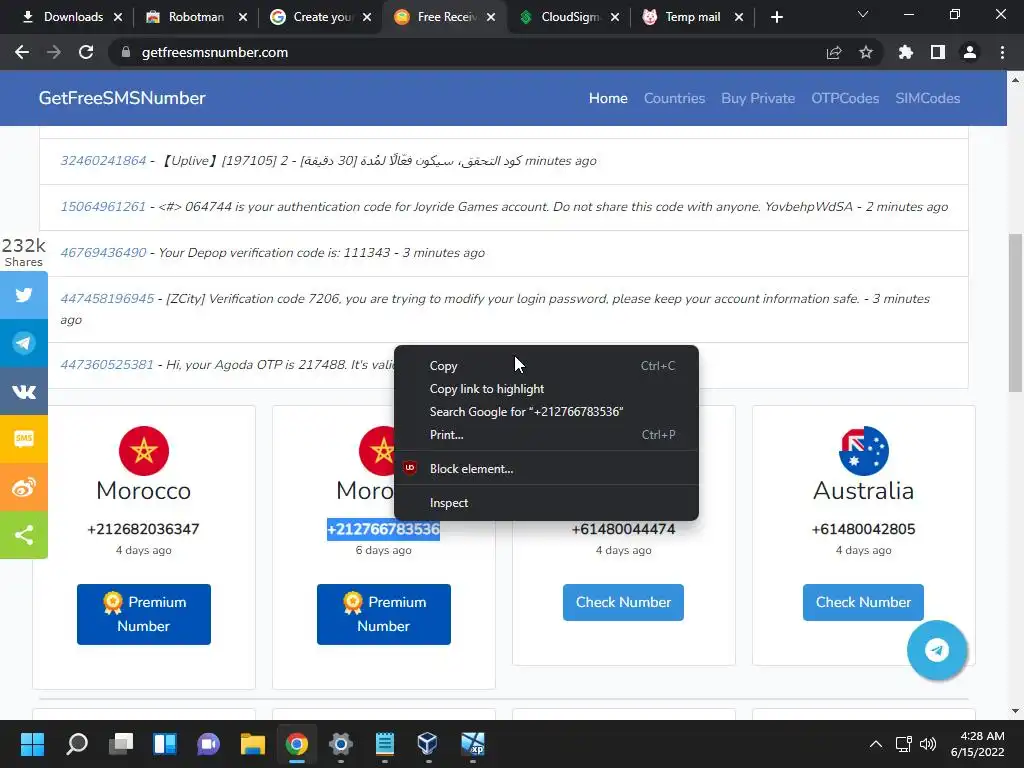Click Premium Number button under +212682036347
Viewport: 1024px width, 768px height.
144,614
